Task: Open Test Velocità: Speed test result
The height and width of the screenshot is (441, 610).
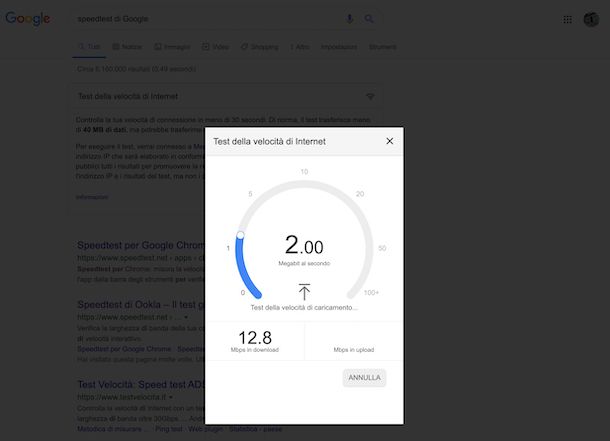Action: pyautogui.click(x=140, y=384)
